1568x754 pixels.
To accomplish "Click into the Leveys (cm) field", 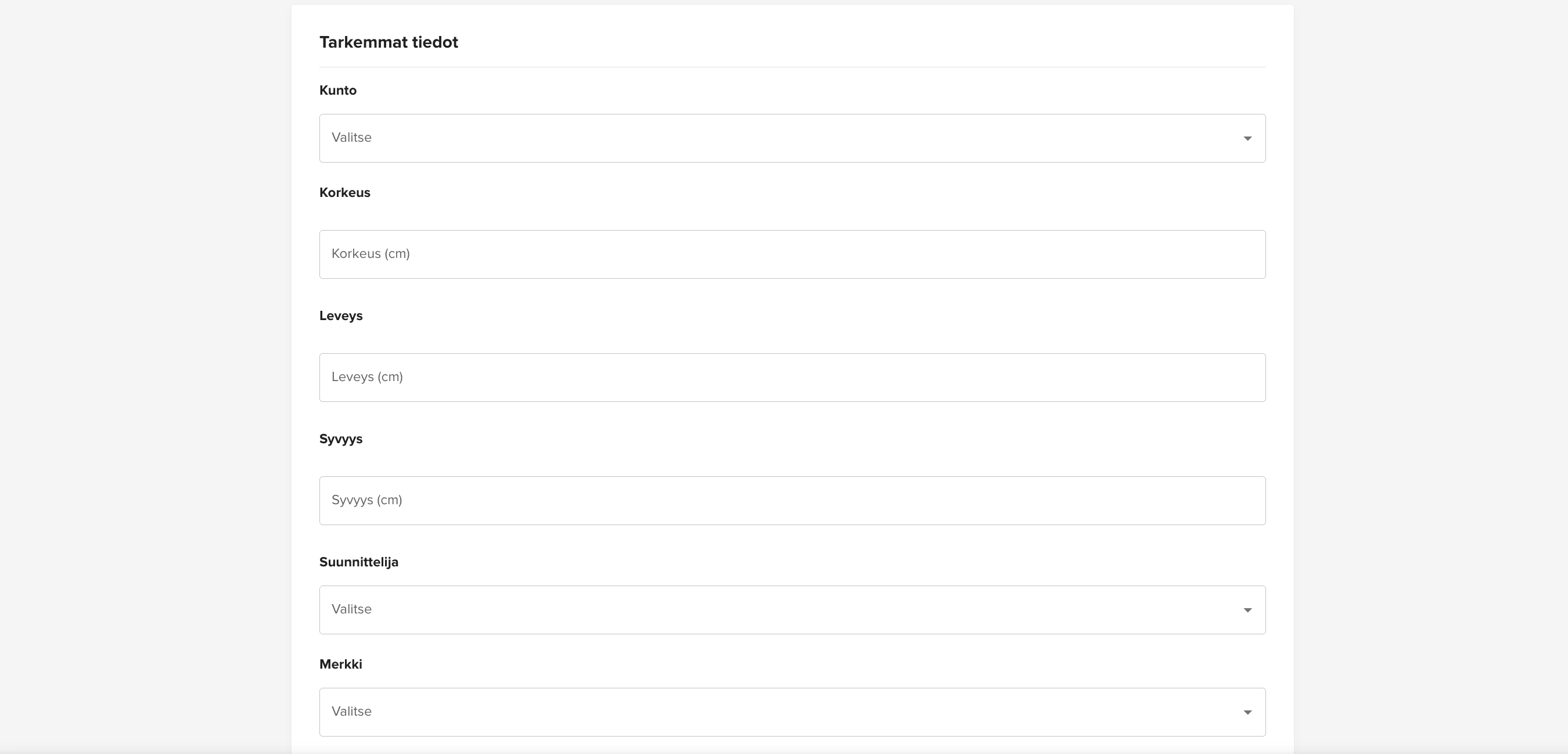I will pyautogui.click(x=793, y=378).
